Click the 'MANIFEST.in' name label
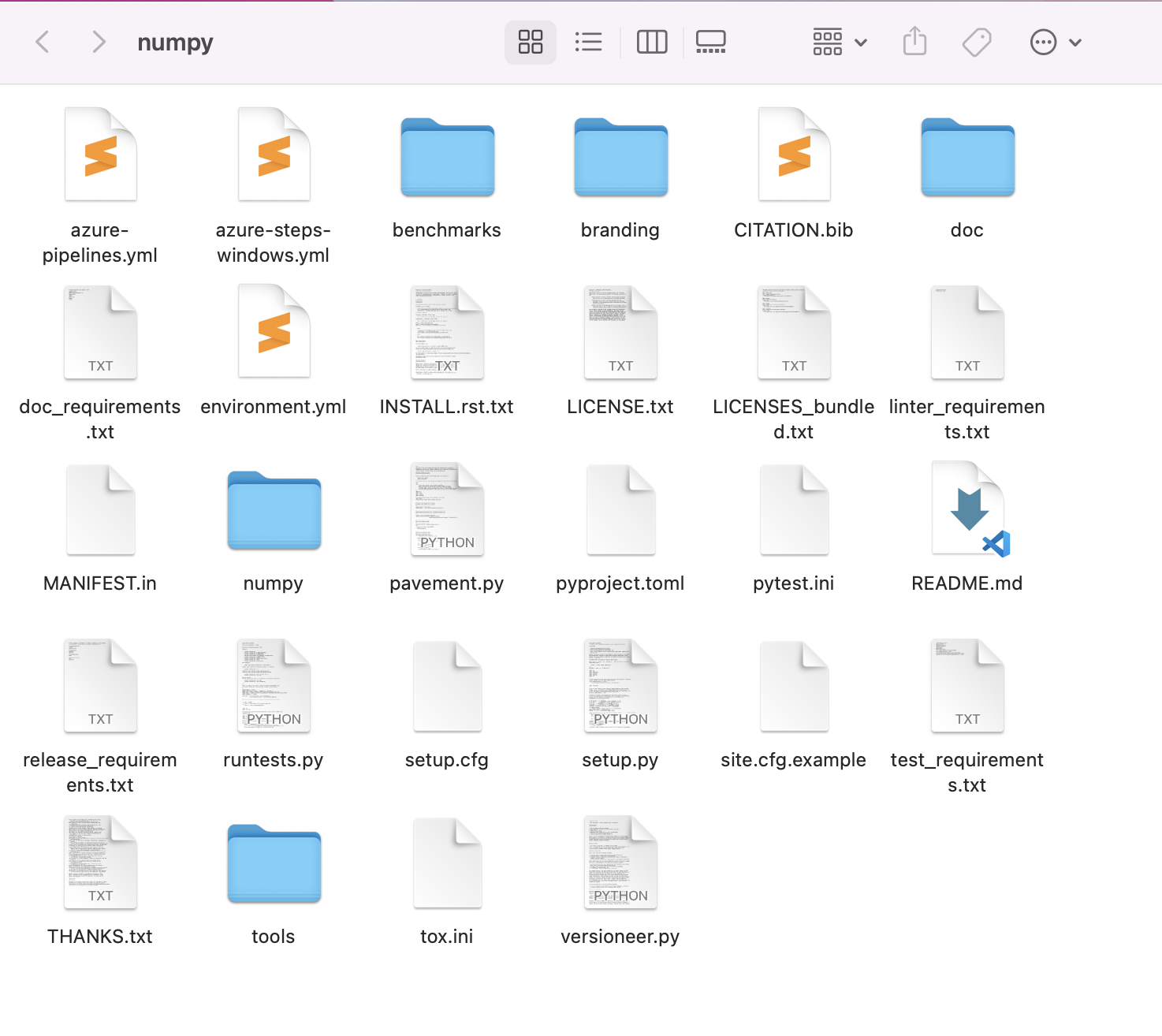1162x1036 pixels. 100,583
